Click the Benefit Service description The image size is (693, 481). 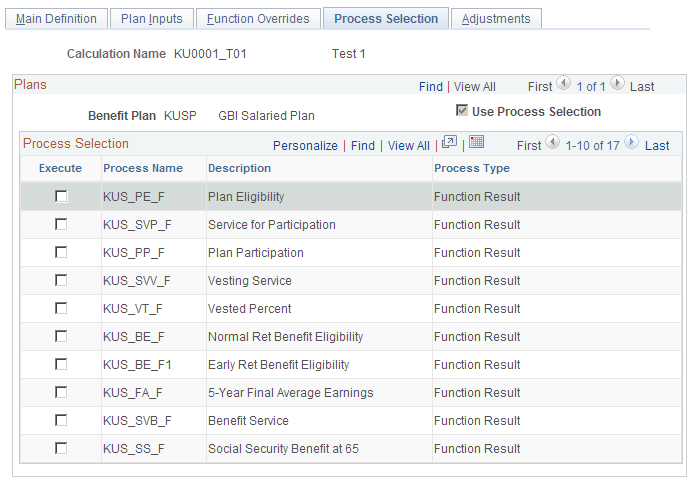248,421
